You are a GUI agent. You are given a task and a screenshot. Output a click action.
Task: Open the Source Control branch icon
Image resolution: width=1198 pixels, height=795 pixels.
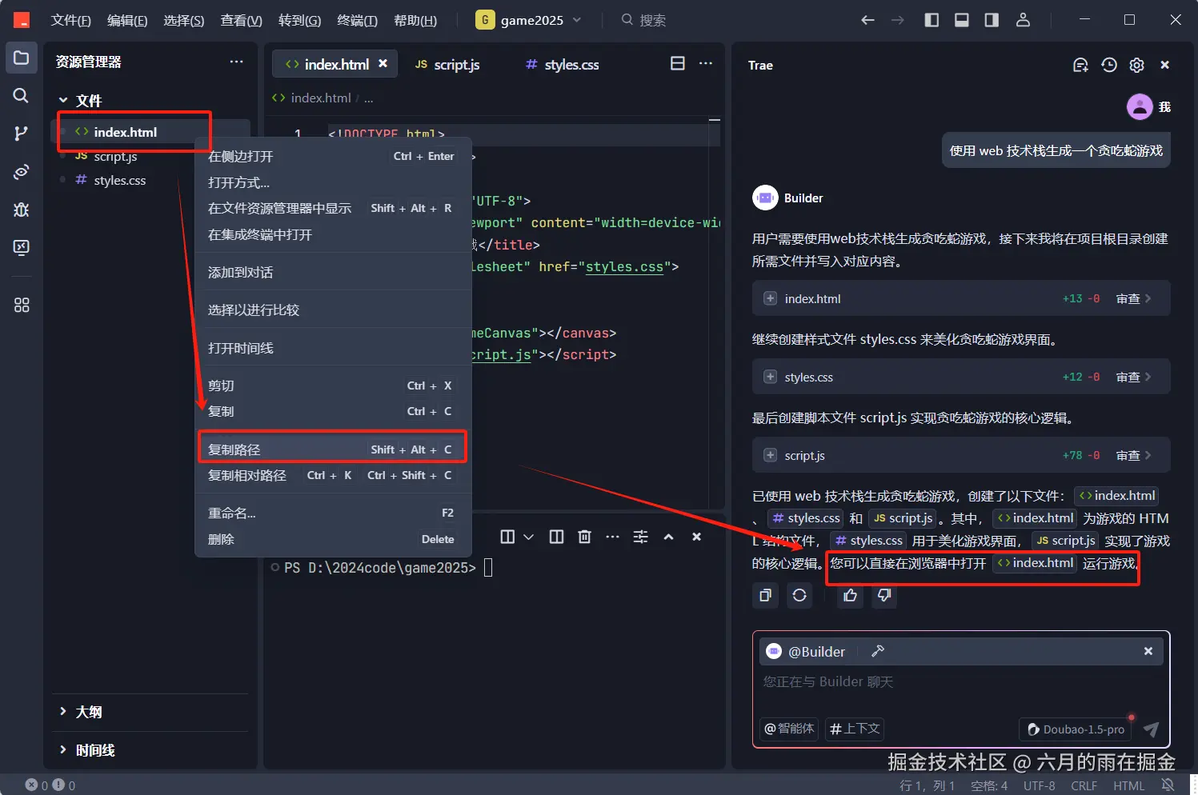21,134
